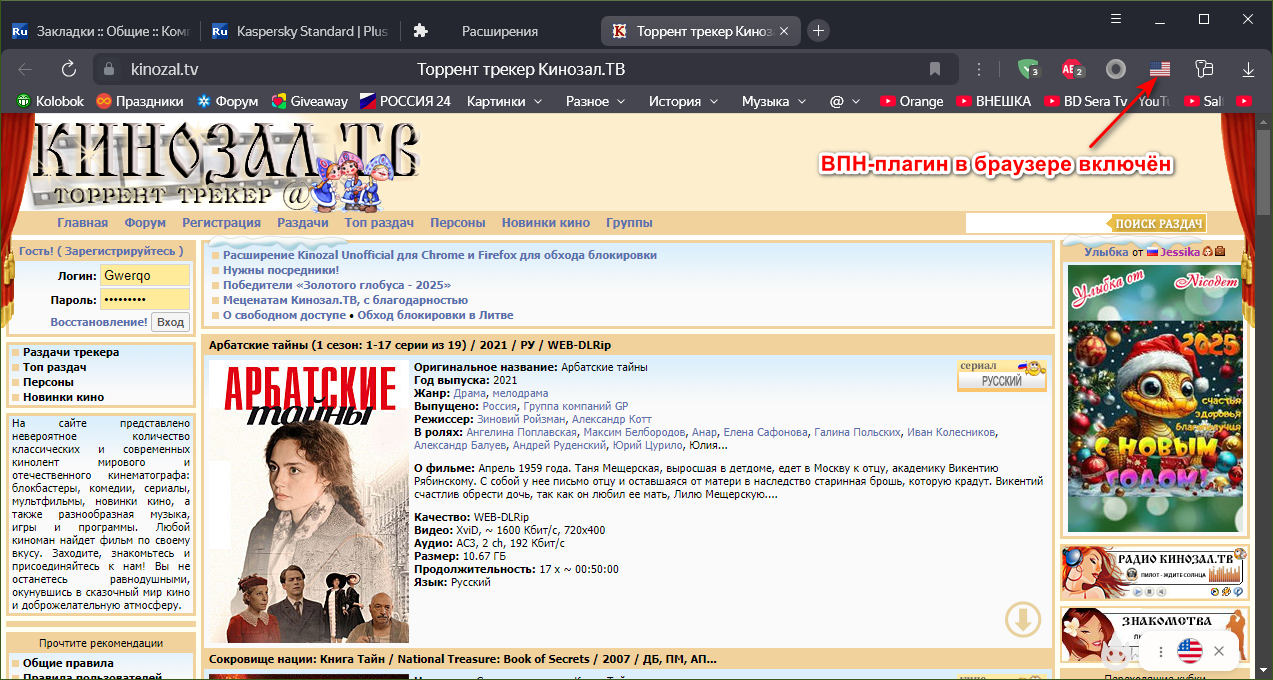The image size is (1273, 680).
Task: Open the three-dot menu beside the address bar
Action: [979, 69]
